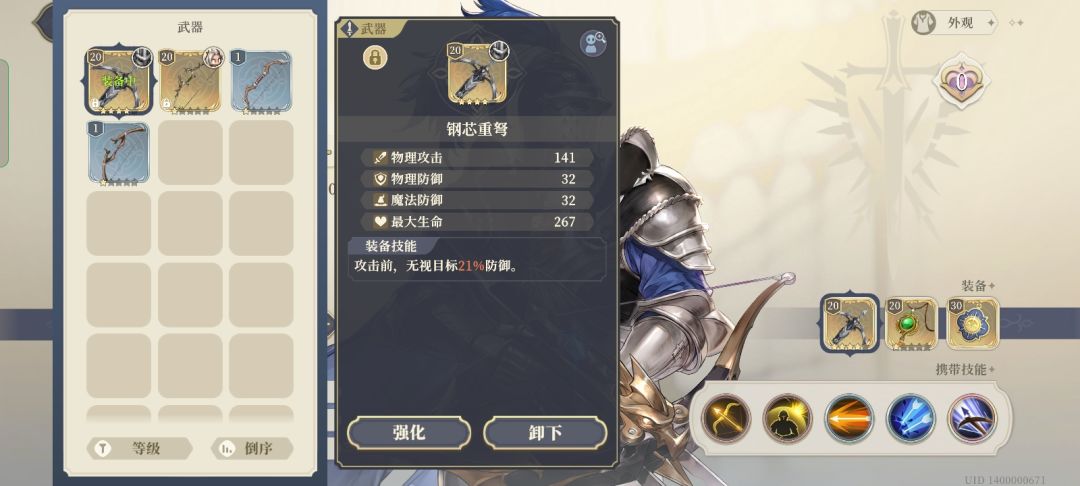Open character preview magnifier icon
1080x486 pixels.
pos(593,43)
